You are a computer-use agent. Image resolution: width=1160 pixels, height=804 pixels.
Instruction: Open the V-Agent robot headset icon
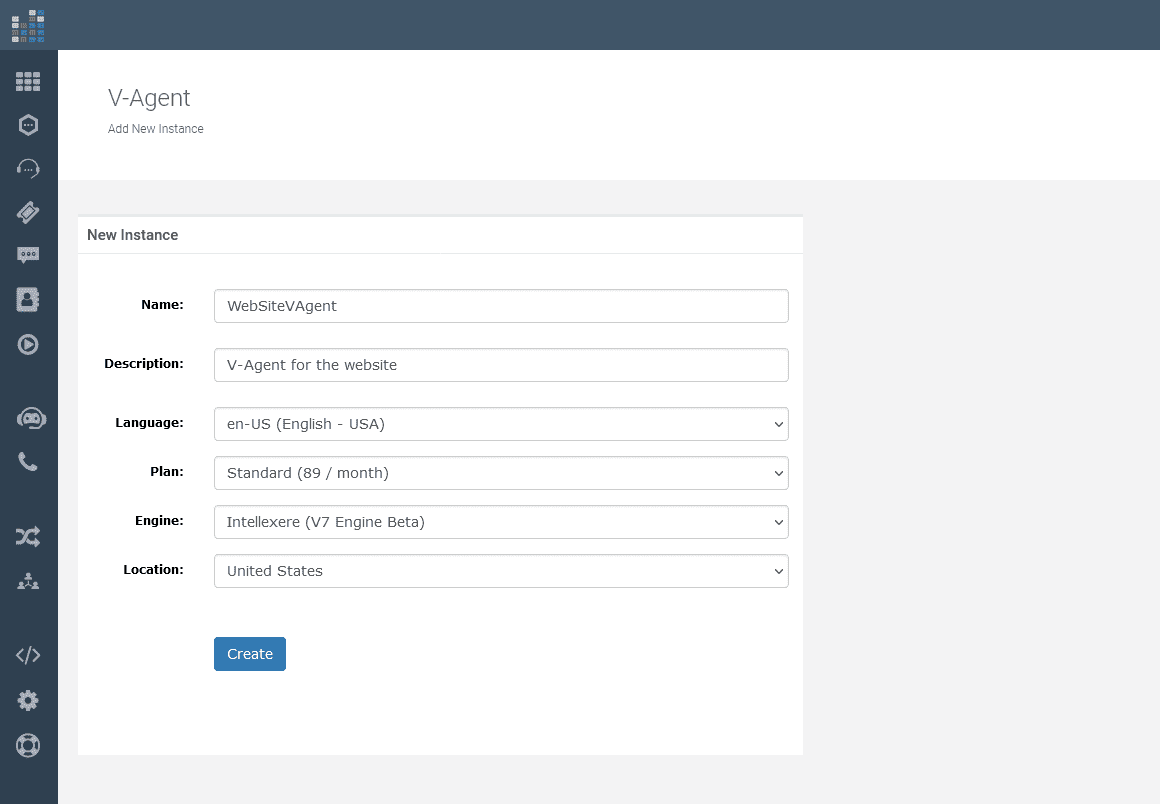(x=31, y=419)
